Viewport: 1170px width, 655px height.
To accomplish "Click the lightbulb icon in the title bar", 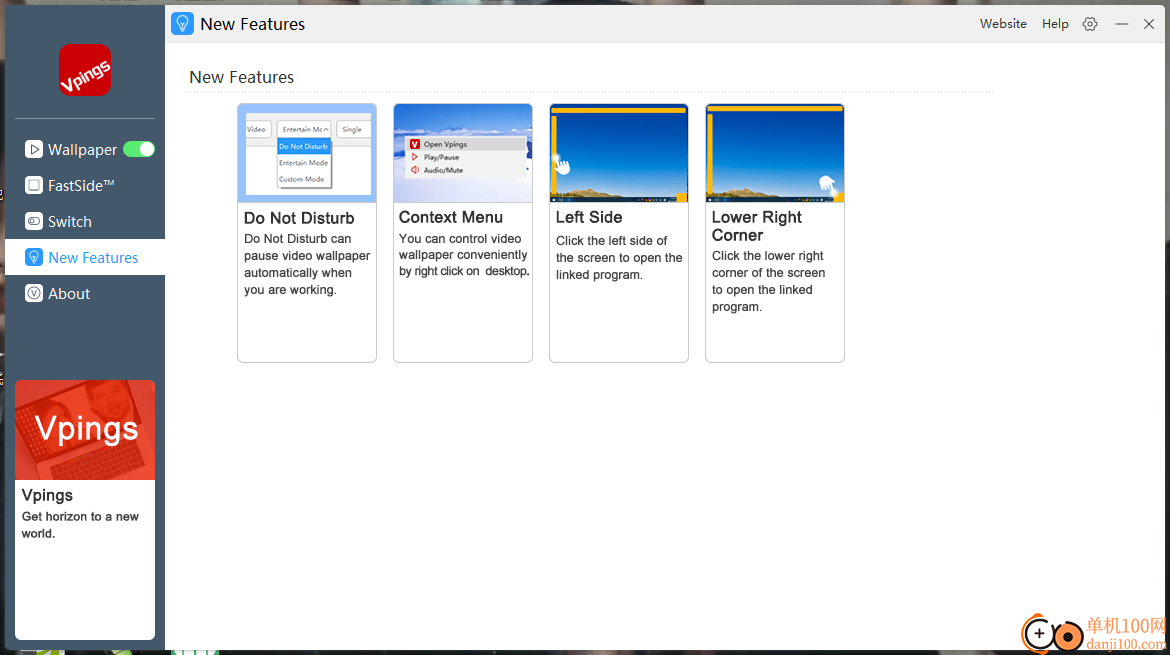I will tap(182, 24).
